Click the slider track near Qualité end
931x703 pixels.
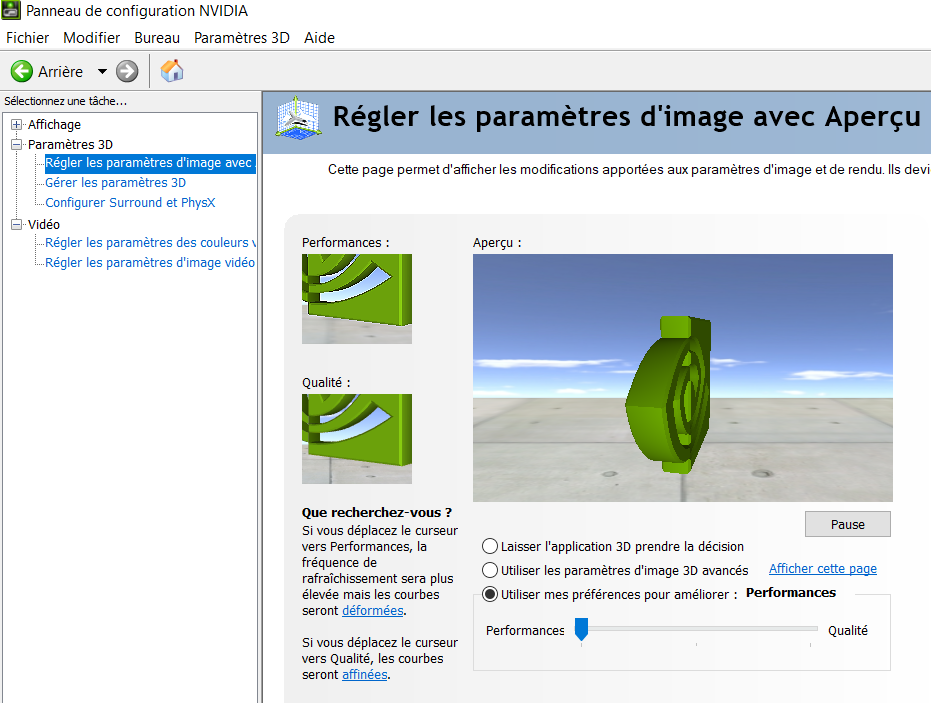(x=810, y=628)
